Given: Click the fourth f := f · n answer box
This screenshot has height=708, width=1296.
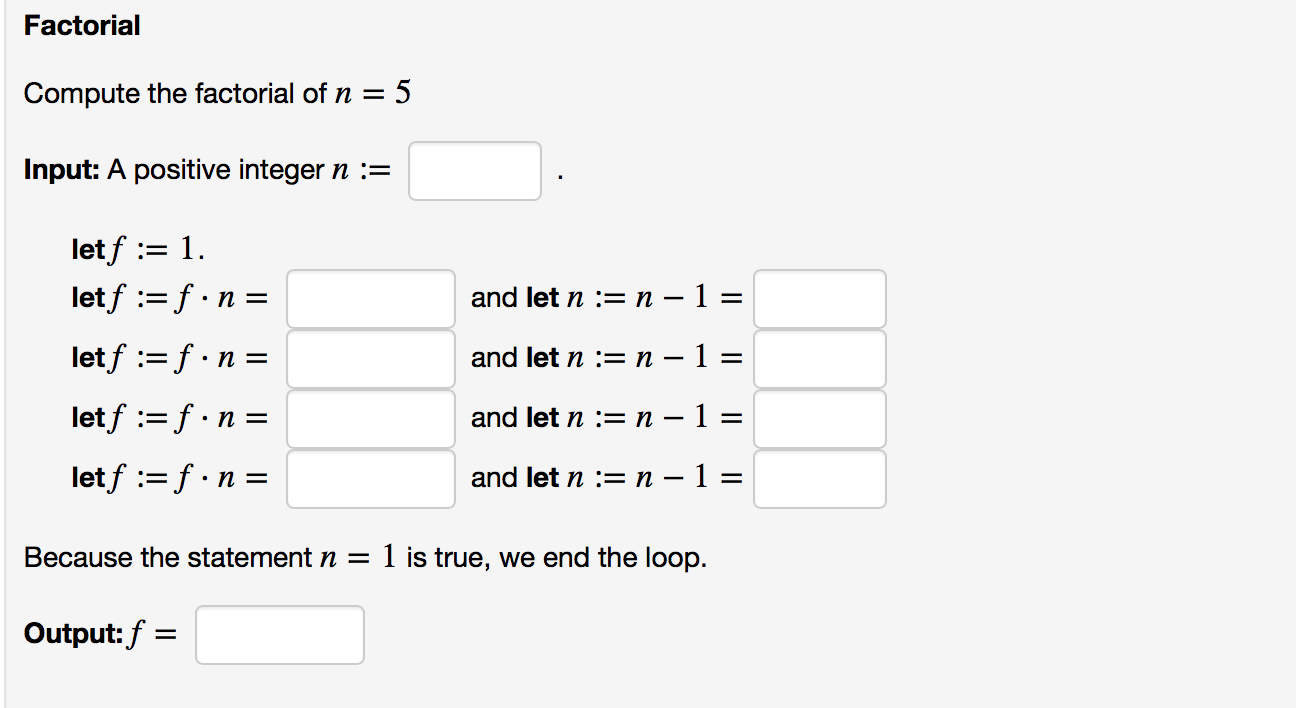Looking at the screenshot, I should click(370, 478).
